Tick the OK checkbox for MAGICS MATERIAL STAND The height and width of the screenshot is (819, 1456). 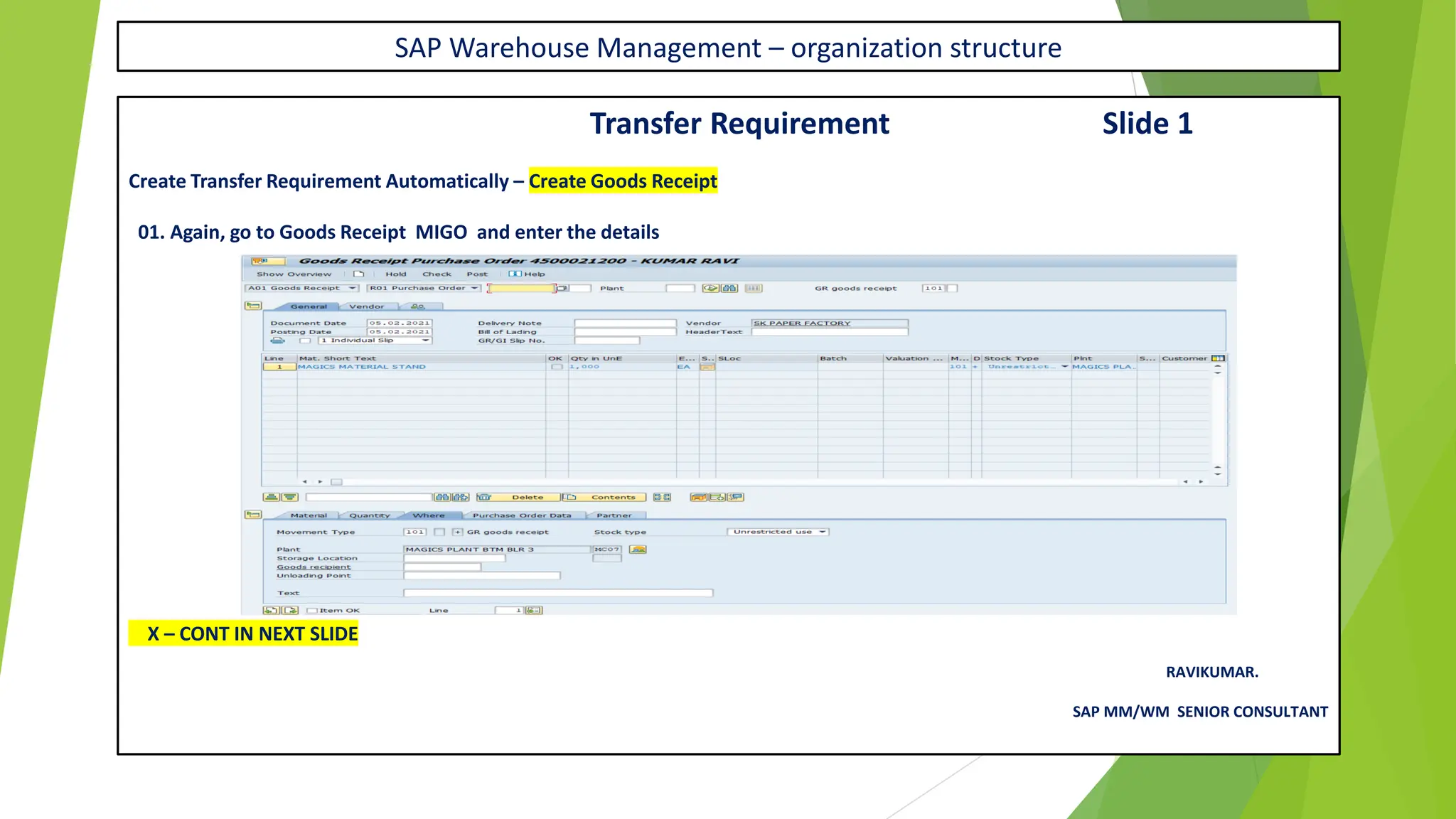[557, 367]
